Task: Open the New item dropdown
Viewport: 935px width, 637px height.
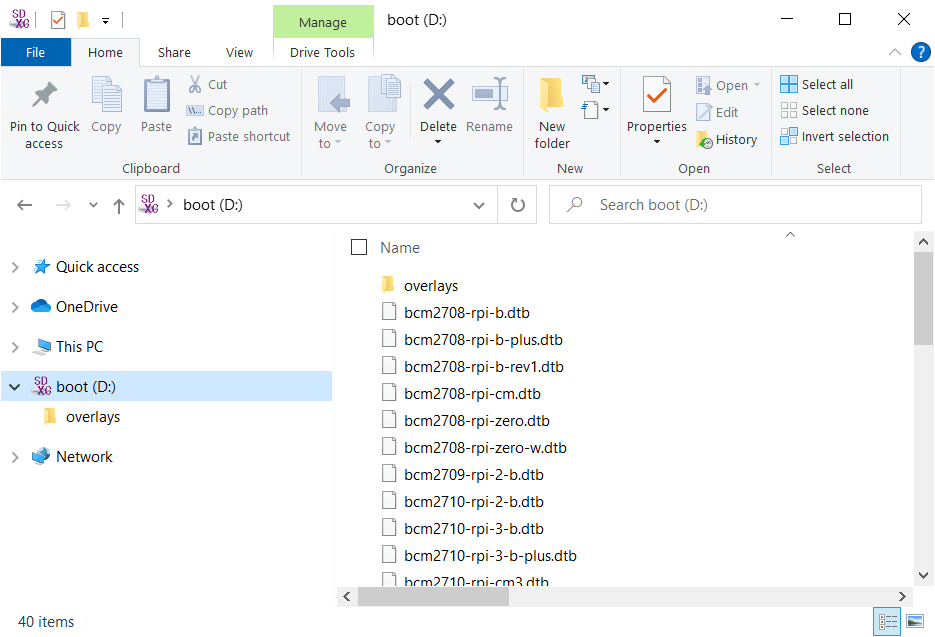Action: (x=594, y=84)
